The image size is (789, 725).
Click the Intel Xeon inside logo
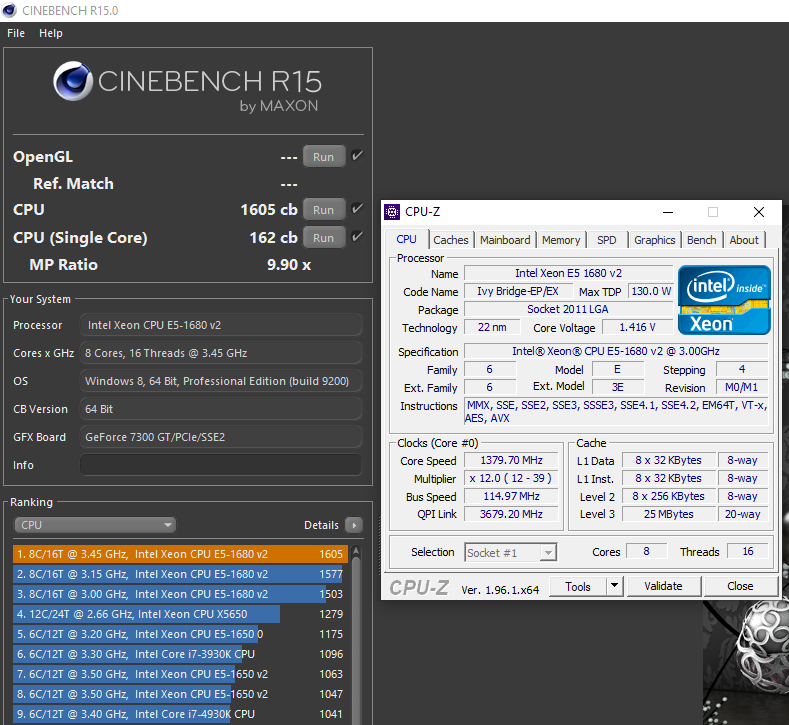tap(724, 299)
